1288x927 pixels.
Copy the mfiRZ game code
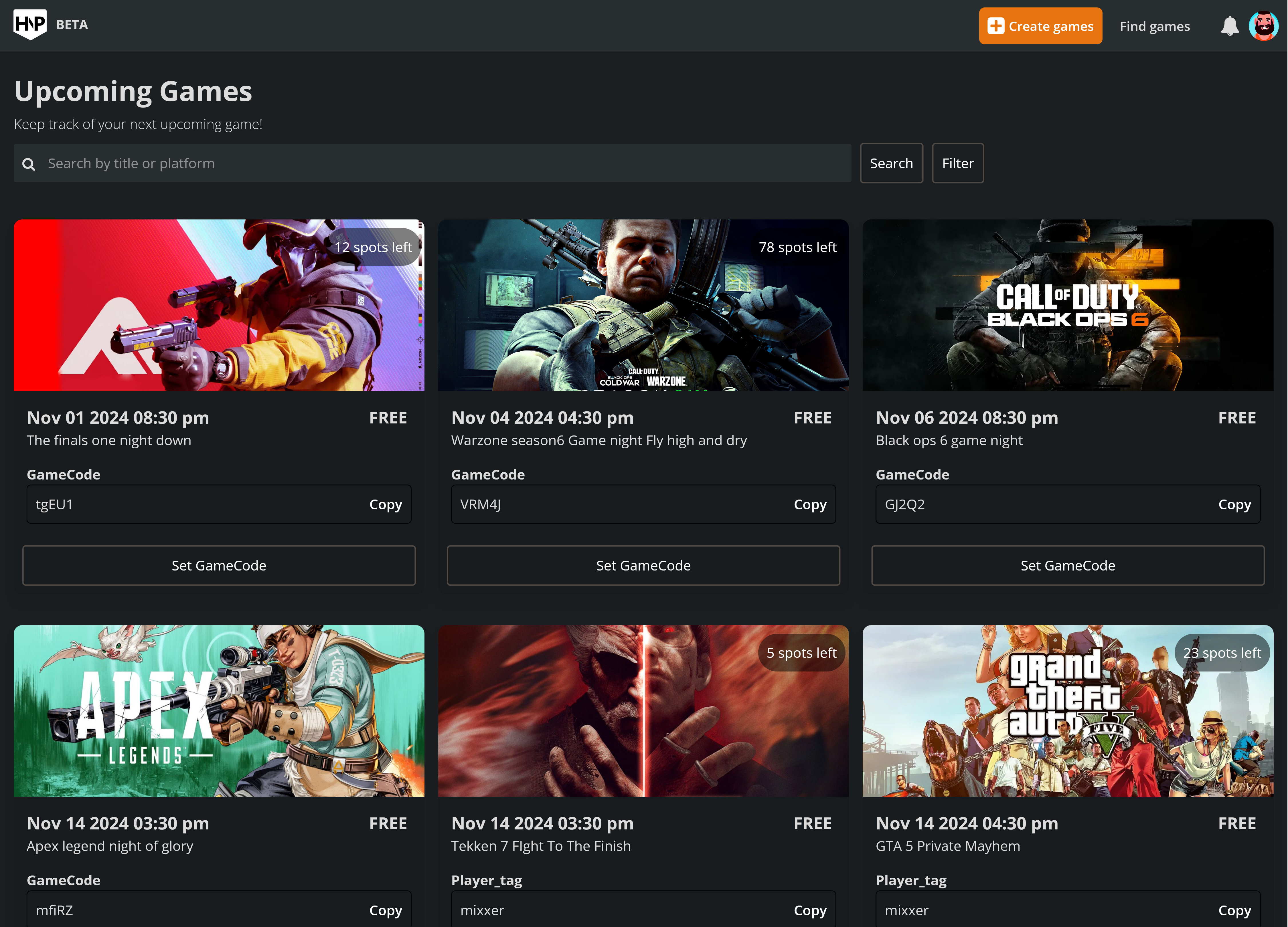(x=386, y=910)
